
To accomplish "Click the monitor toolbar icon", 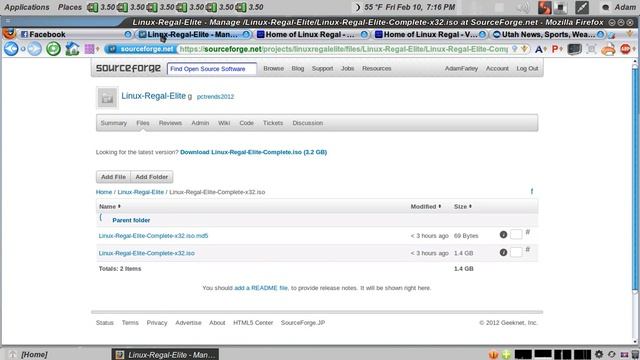I will pyautogui.click(x=574, y=49).
